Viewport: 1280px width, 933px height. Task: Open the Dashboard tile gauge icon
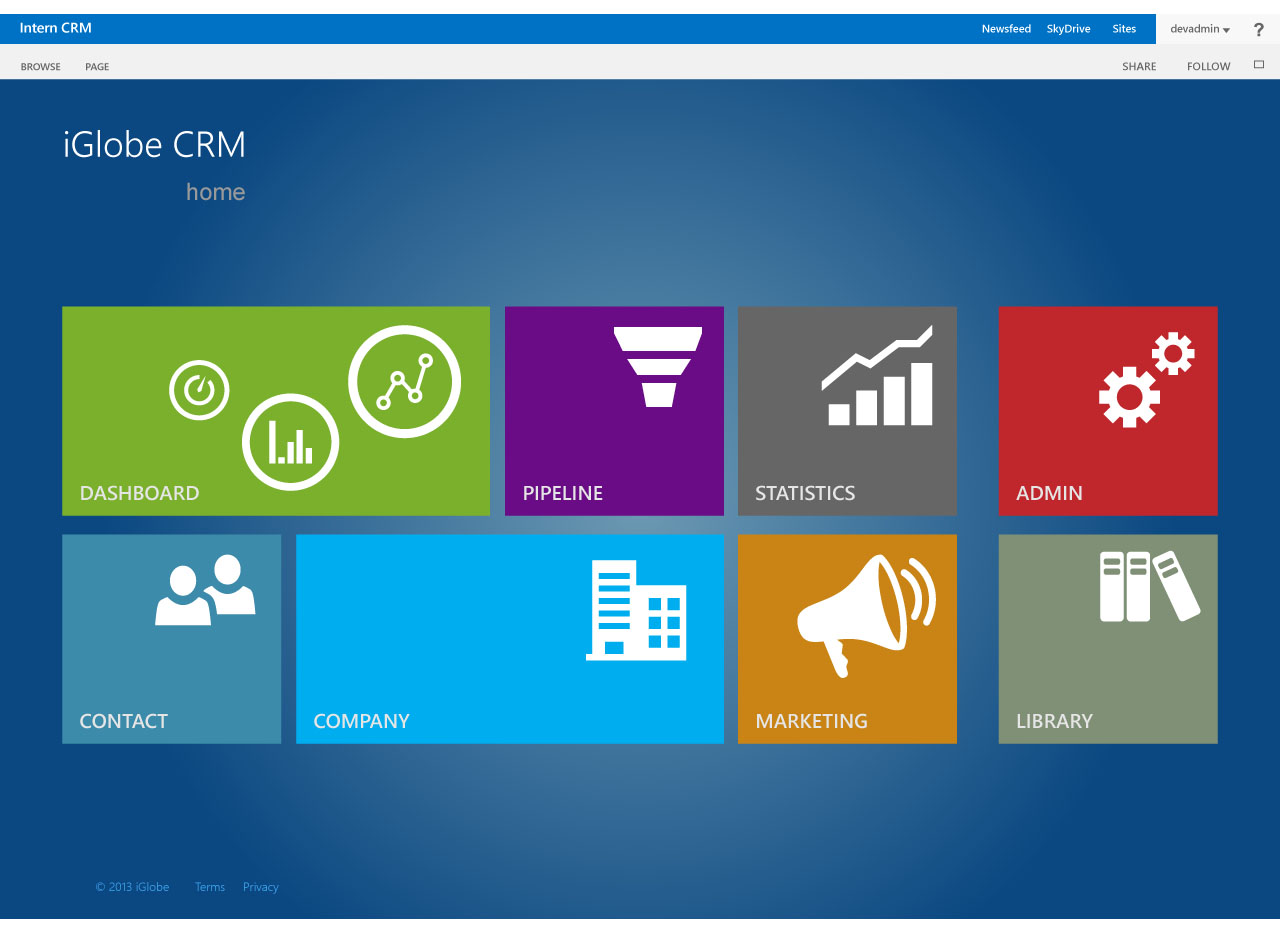coord(199,390)
